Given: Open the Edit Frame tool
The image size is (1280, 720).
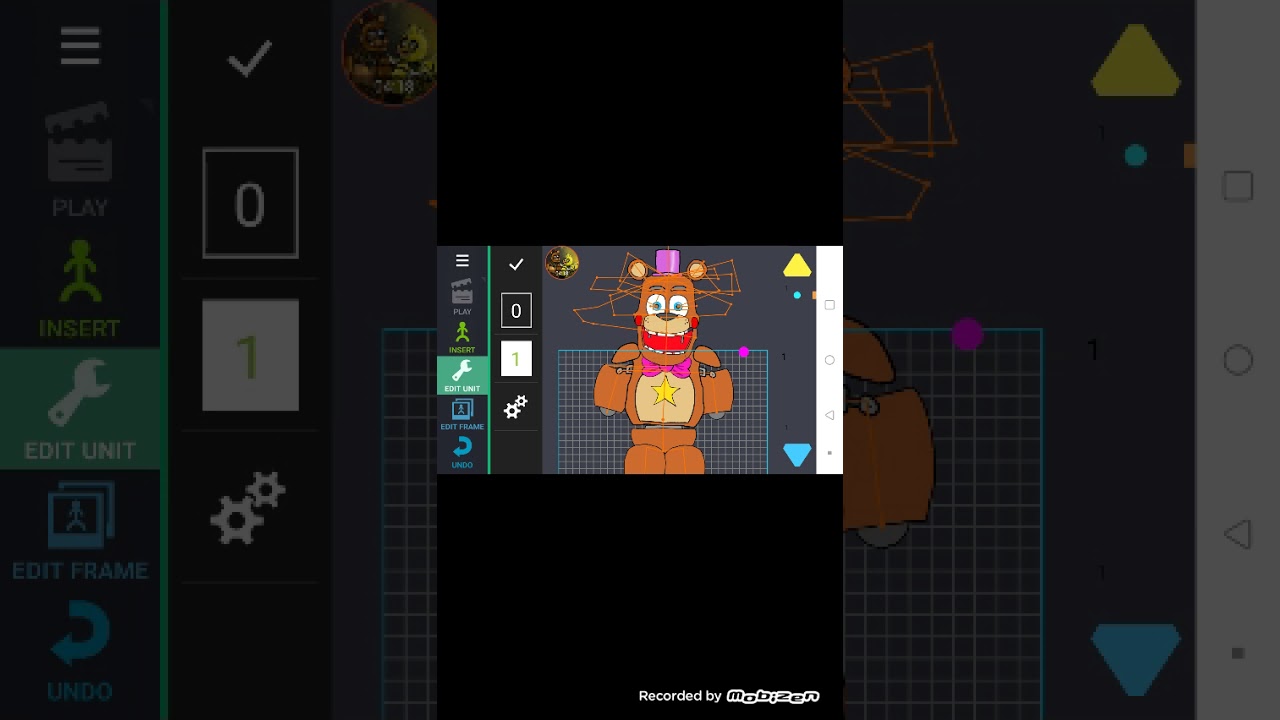Looking at the screenshot, I should point(462,414).
